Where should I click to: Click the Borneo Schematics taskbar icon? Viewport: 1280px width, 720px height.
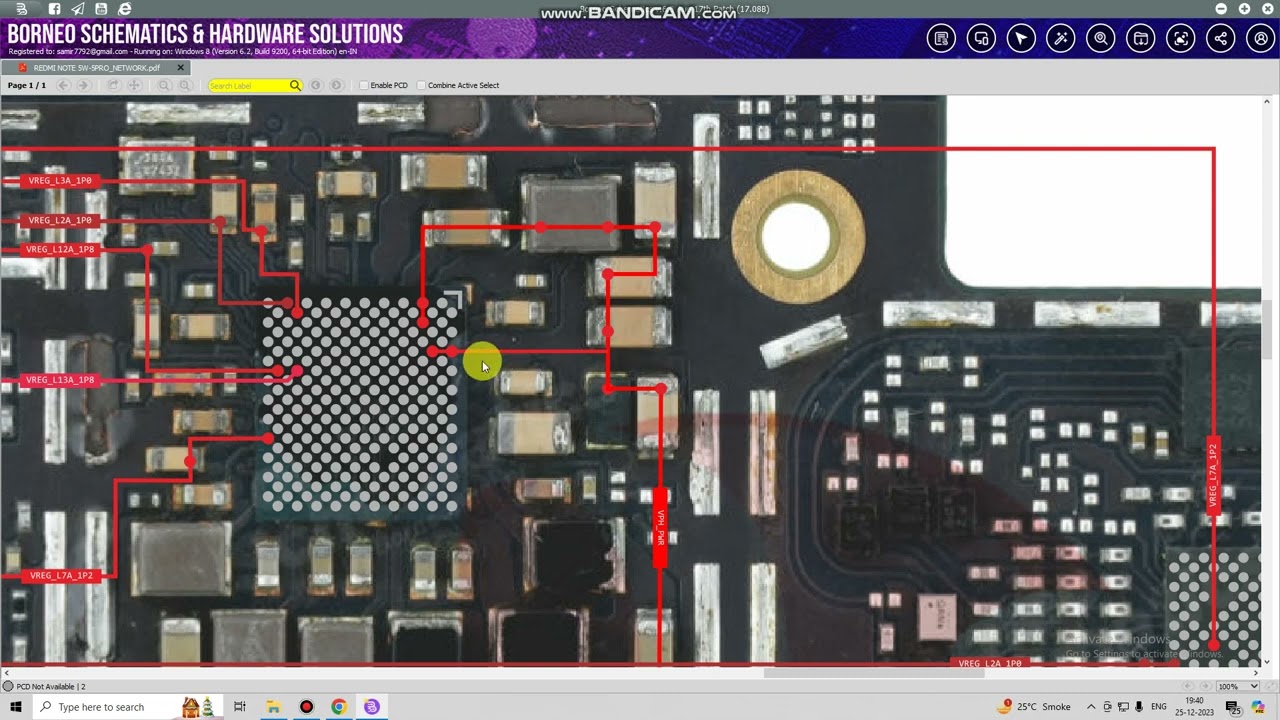372,707
